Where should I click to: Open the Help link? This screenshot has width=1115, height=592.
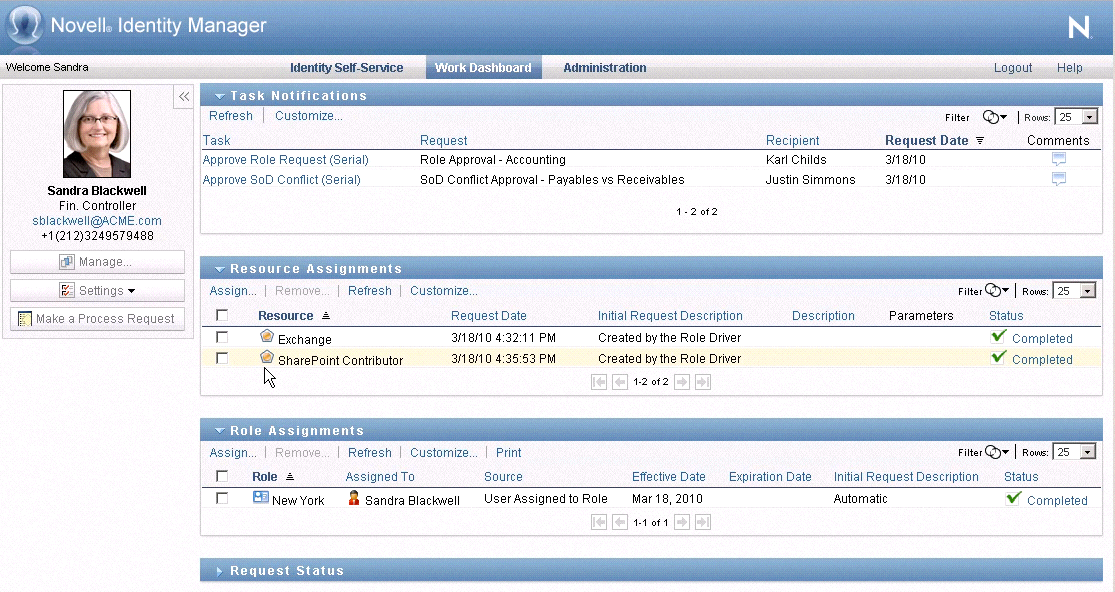tap(1069, 68)
